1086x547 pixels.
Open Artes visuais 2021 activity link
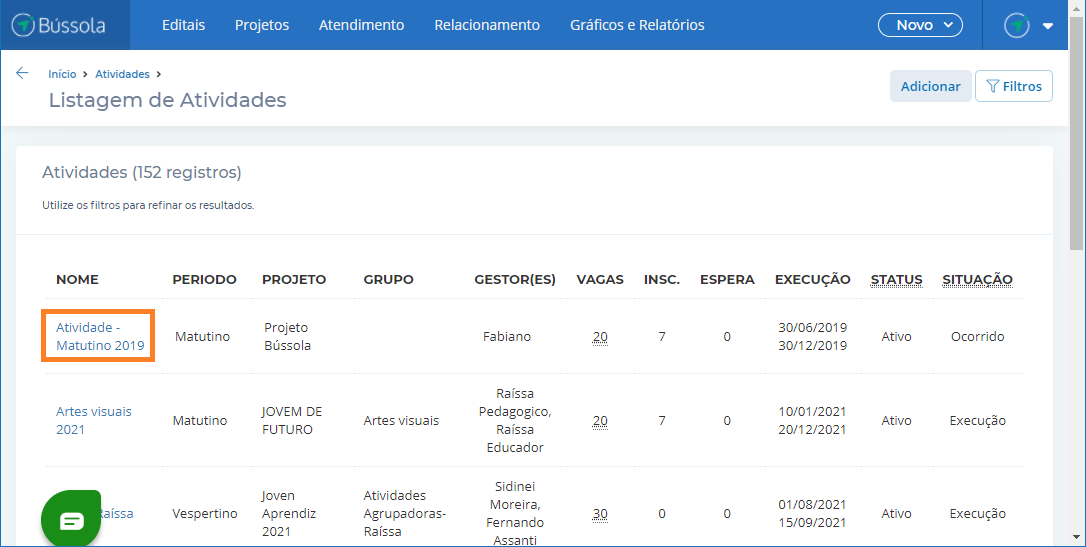pos(94,420)
